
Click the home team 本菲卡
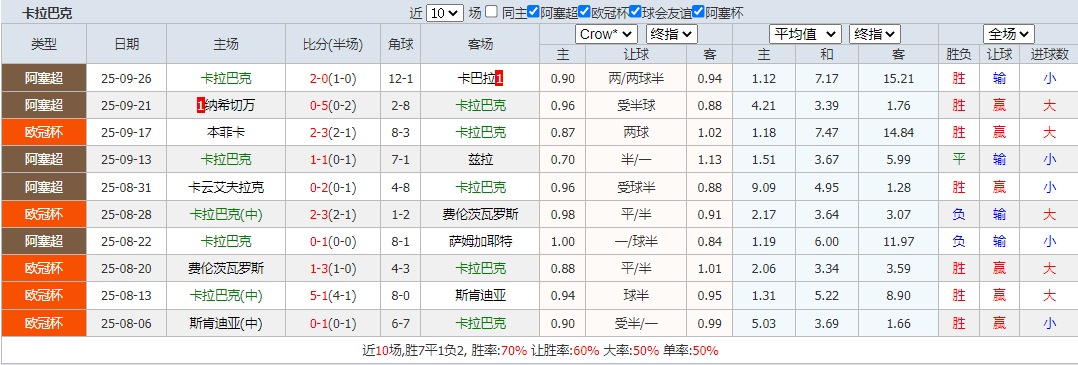pyautogui.click(x=226, y=132)
